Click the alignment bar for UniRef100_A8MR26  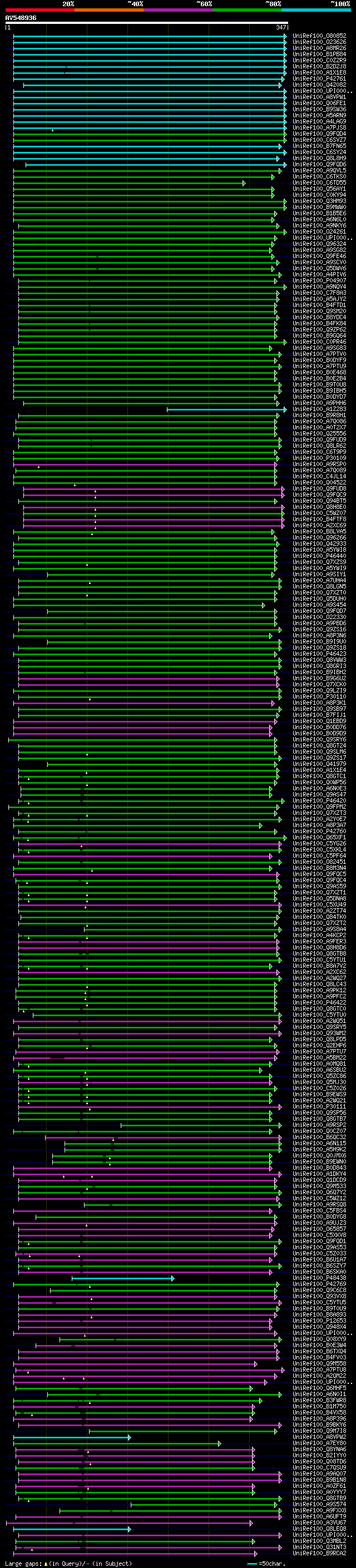coord(150,48)
